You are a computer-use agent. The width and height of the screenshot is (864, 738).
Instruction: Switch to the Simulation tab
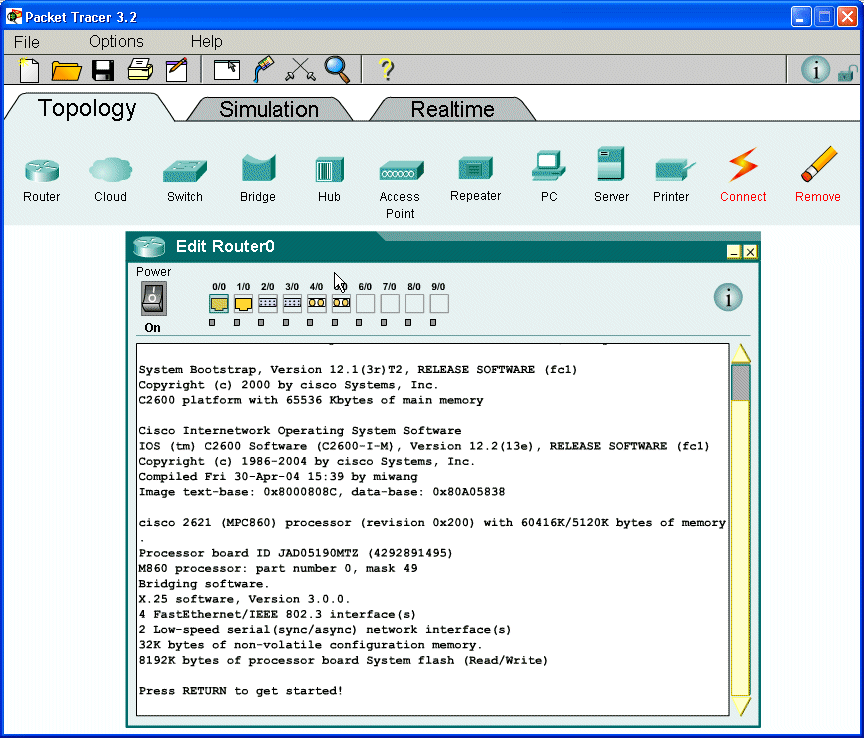(x=269, y=109)
